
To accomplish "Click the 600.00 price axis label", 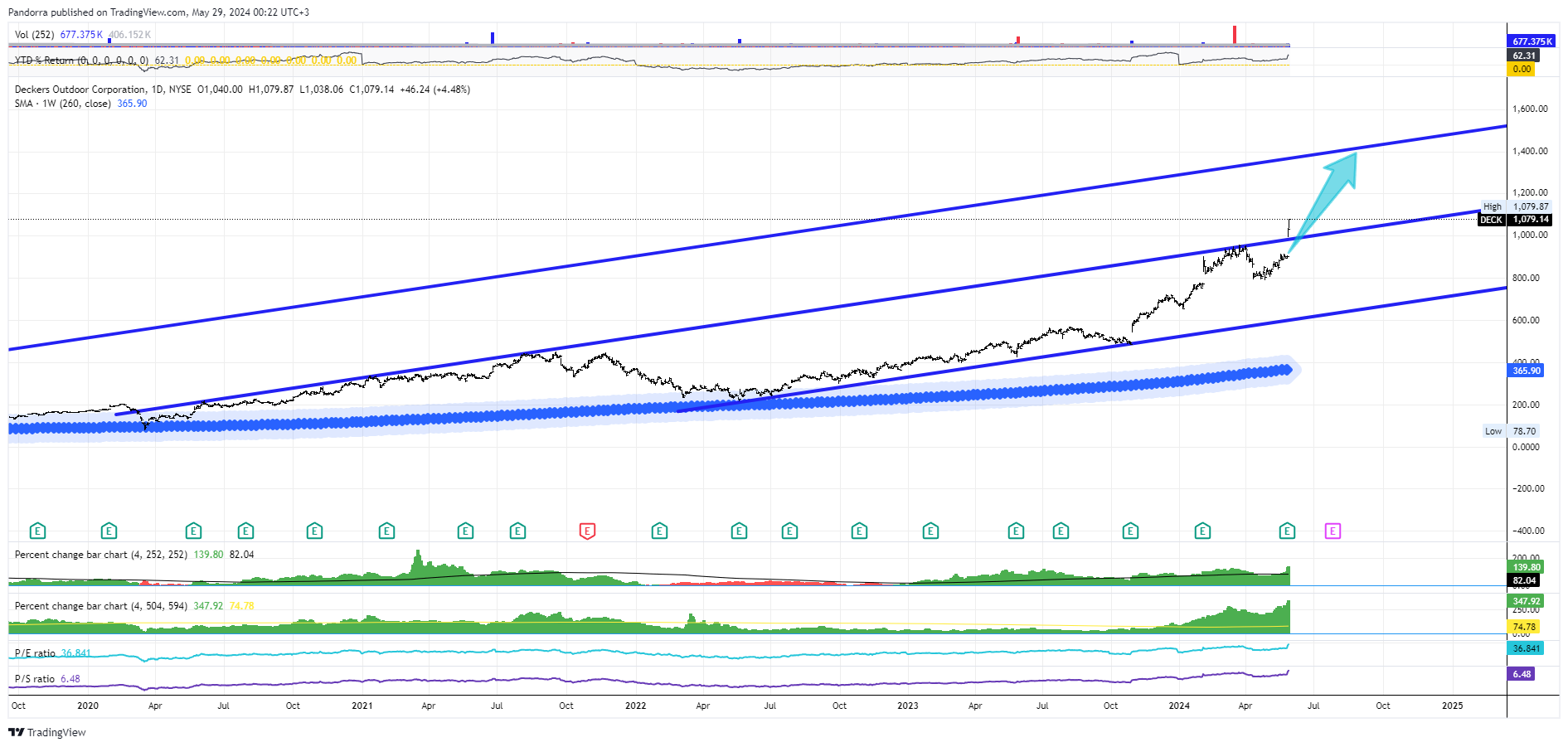I will pyautogui.click(x=1526, y=320).
